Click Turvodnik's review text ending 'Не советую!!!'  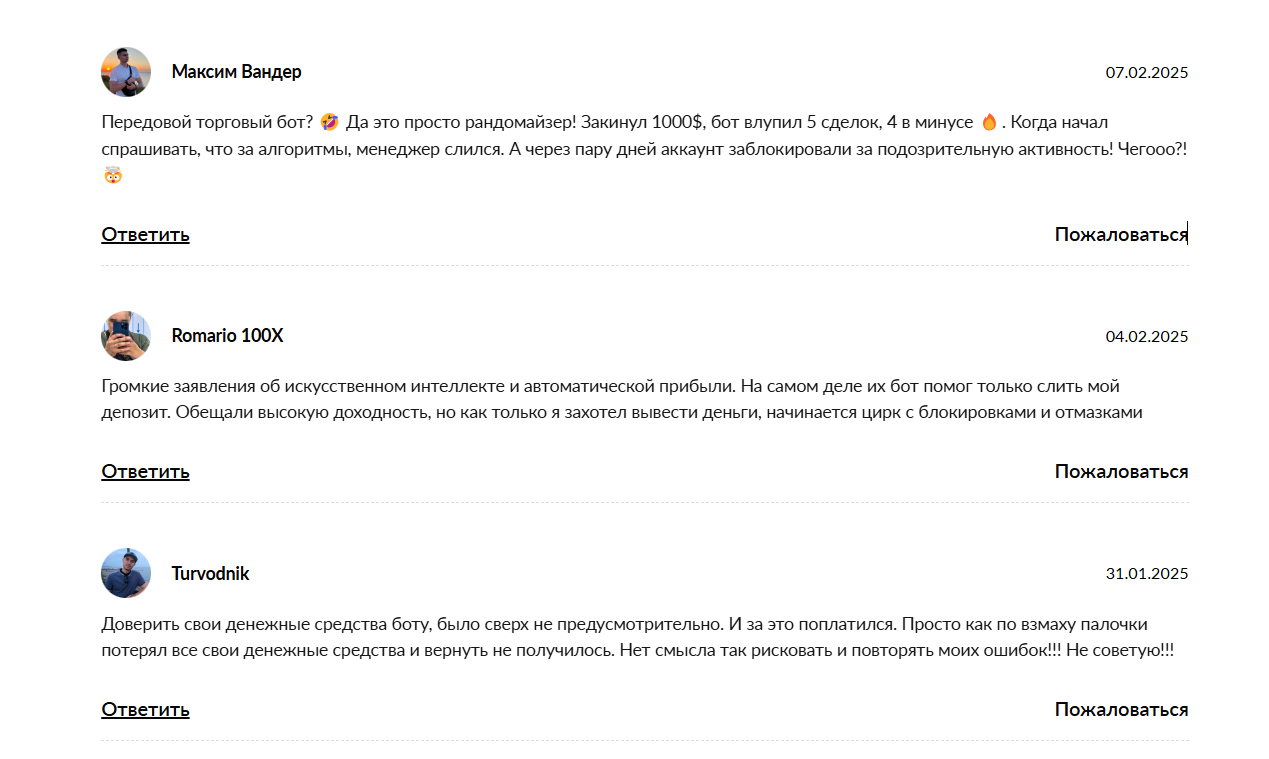638,637
